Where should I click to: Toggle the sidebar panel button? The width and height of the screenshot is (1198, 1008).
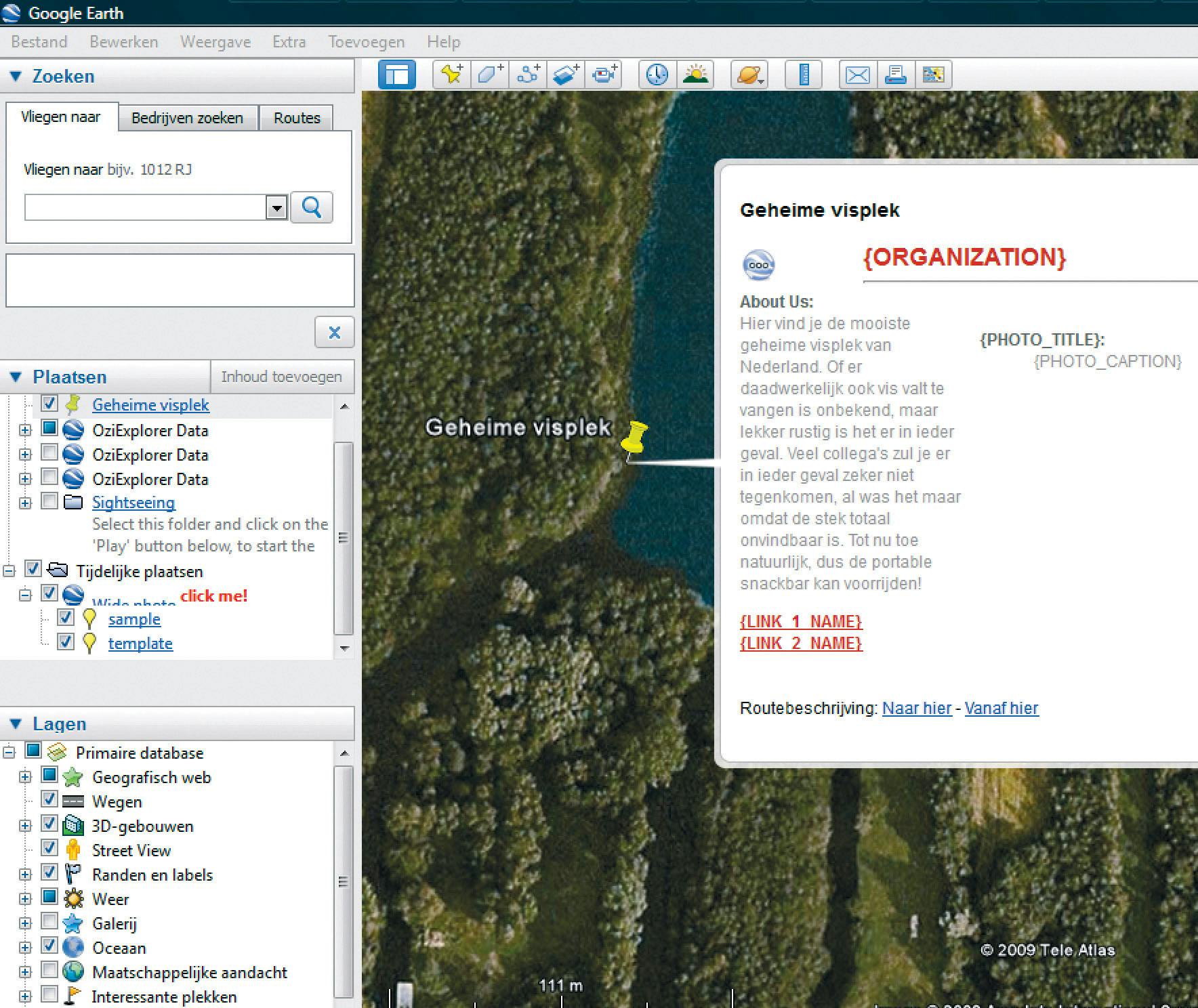click(396, 75)
